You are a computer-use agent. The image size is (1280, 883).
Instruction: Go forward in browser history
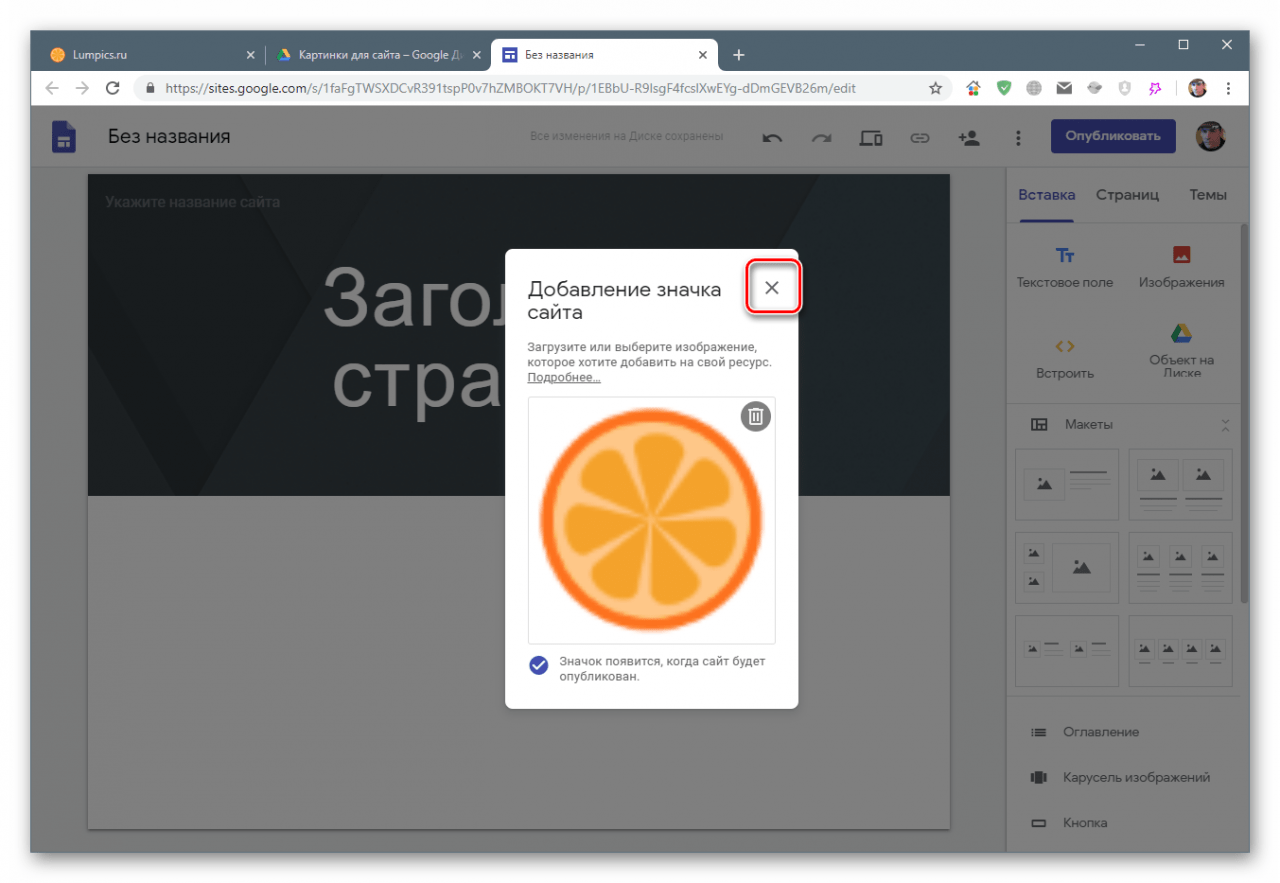82,88
